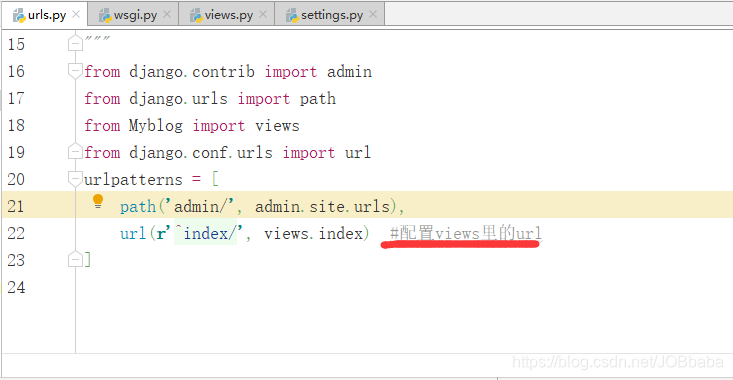Viewport: 733px width, 380px height.
Task: Switch to the wsgi.py tab
Action: pos(133,14)
